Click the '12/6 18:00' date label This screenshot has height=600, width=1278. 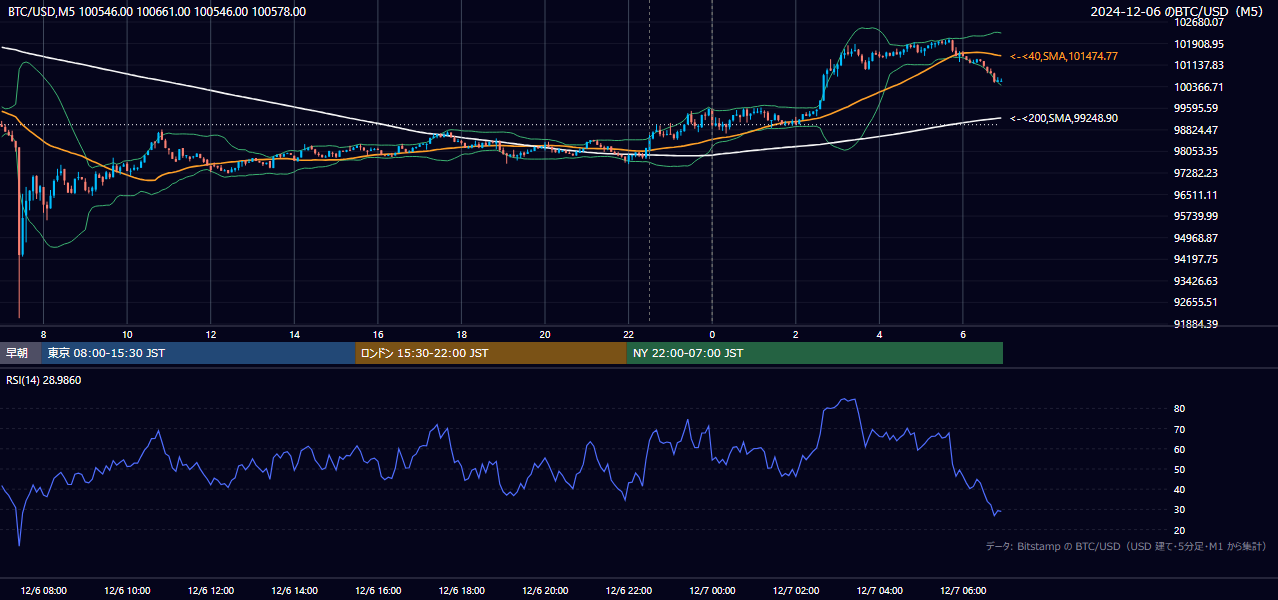pyautogui.click(x=461, y=591)
